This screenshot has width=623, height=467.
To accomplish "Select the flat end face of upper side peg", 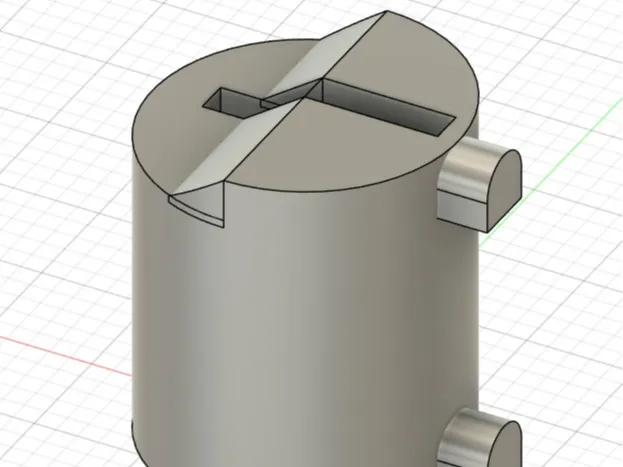I will coord(504,191).
